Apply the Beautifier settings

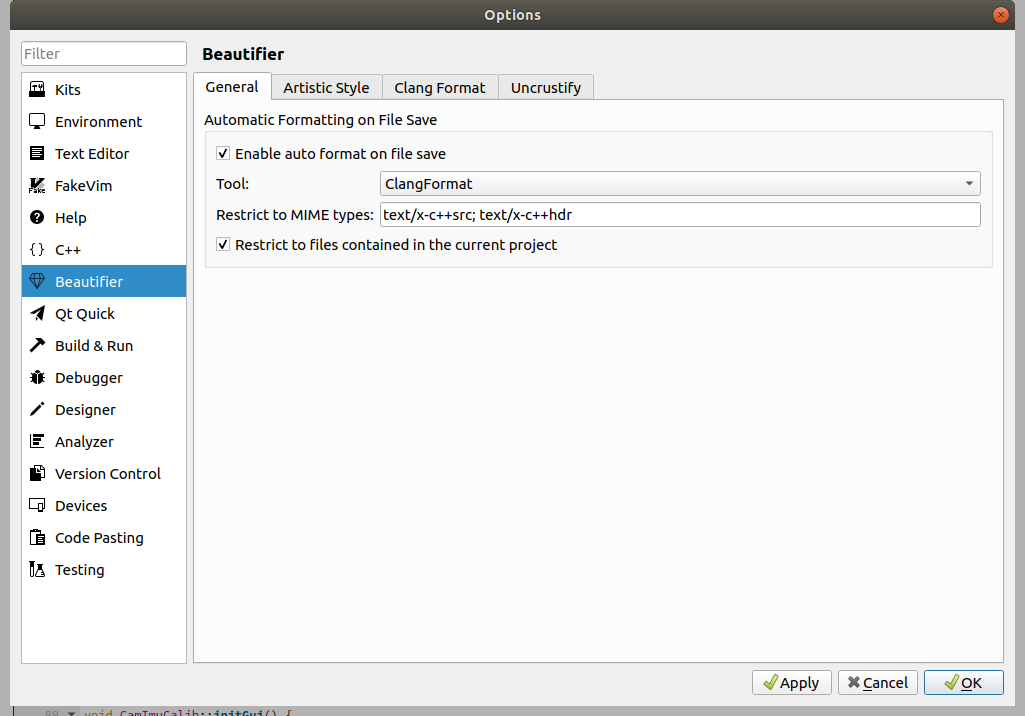click(791, 682)
